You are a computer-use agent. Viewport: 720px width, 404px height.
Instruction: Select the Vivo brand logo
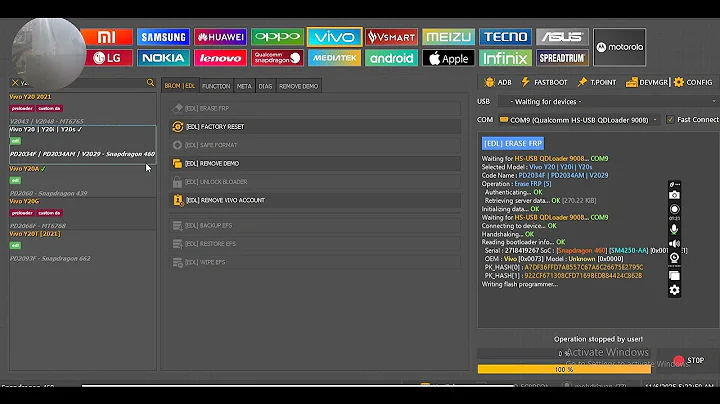pos(334,37)
